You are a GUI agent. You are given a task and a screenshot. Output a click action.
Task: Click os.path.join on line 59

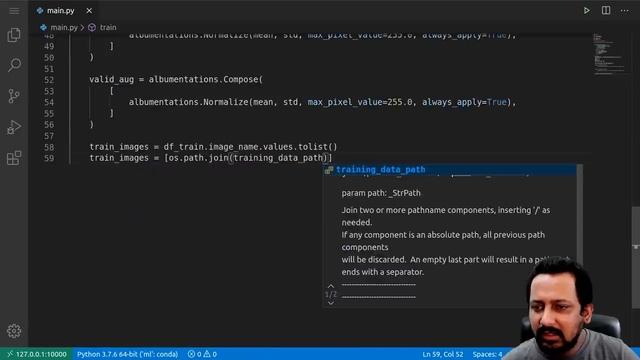[199, 158]
